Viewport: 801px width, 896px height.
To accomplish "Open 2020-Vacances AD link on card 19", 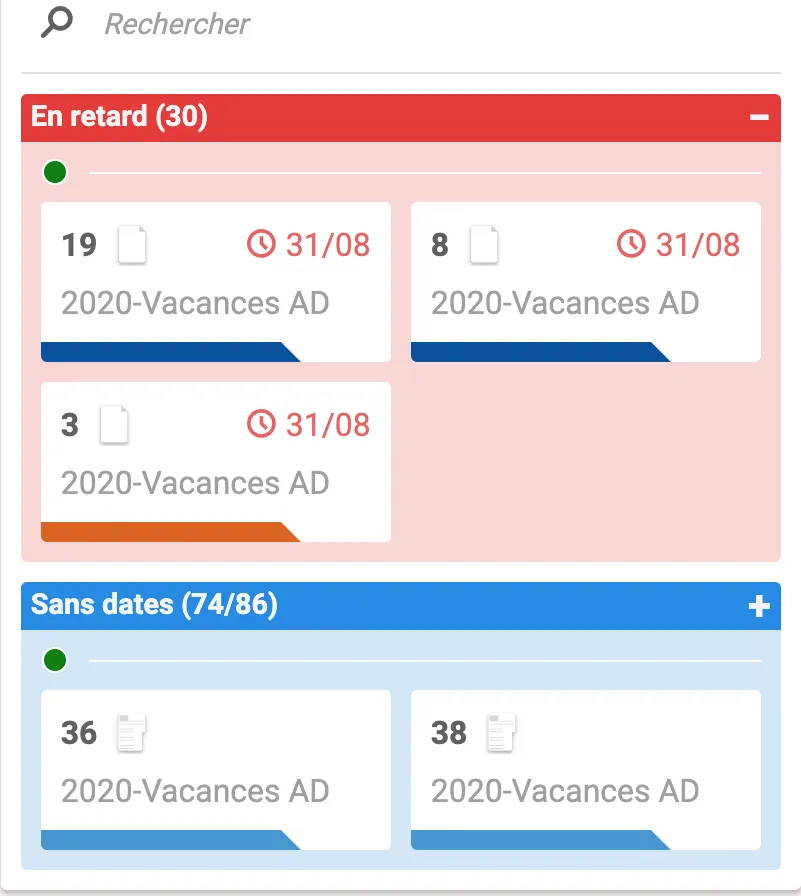I will [195, 302].
